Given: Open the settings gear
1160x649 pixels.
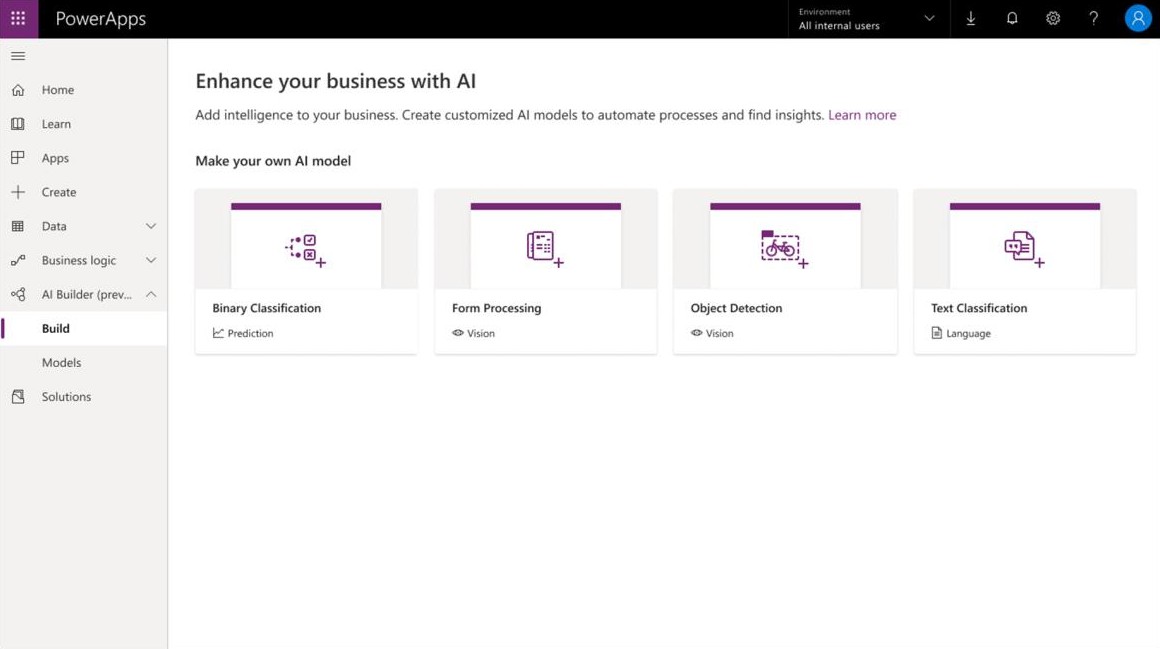Looking at the screenshot, I should click(1053, 19).
